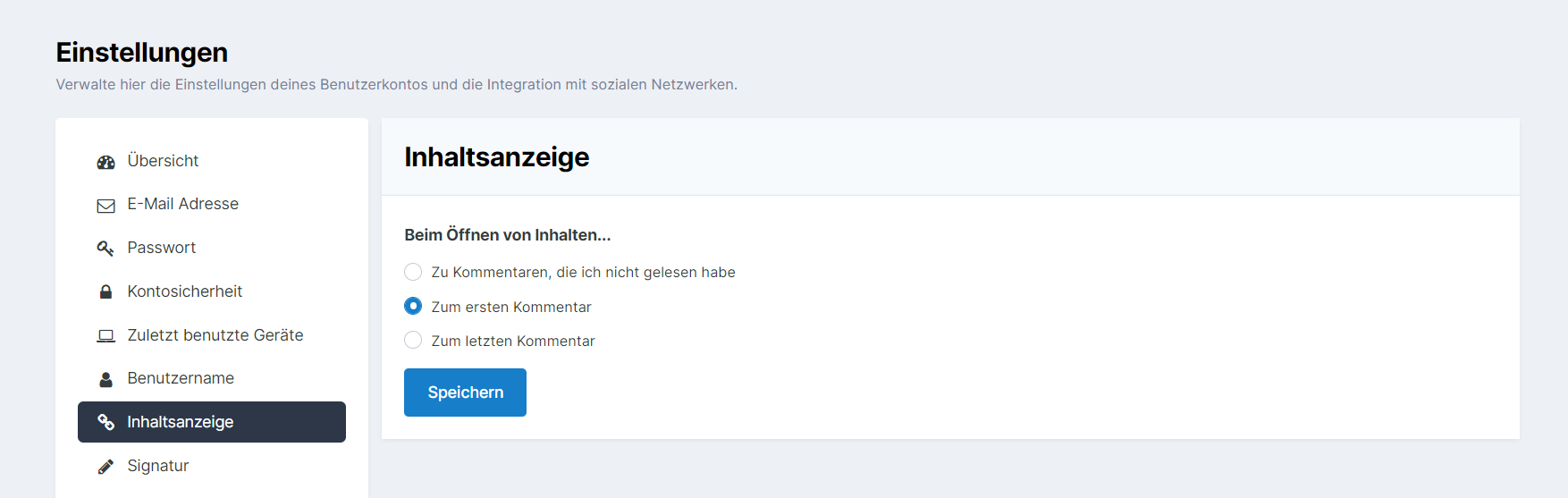Open the Passwort menu entry
The width and height of the screenshot is (1568, 498).
coord(161,248)
